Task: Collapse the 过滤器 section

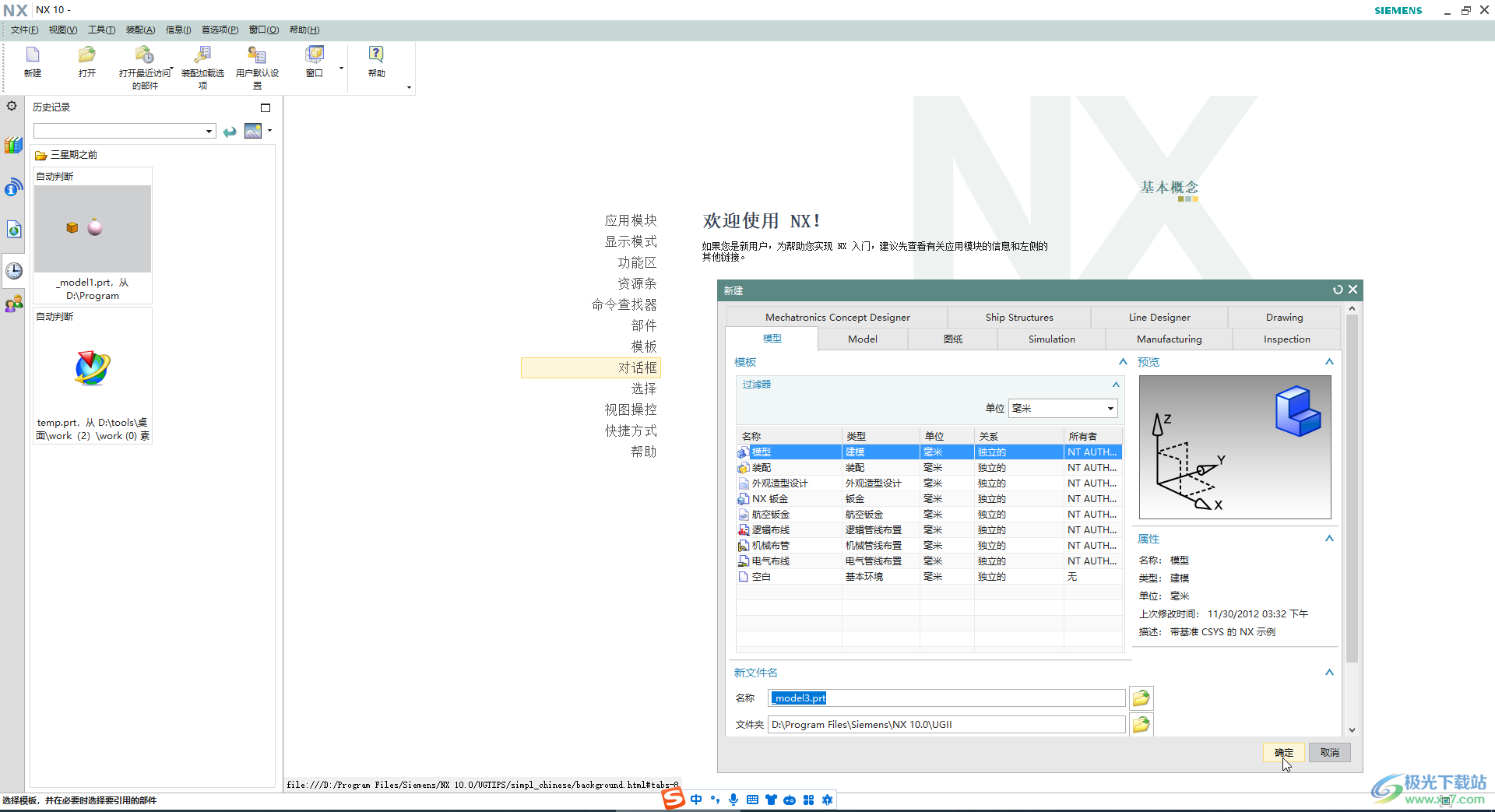Action: pyautogui.click(x=1116, y=385)
